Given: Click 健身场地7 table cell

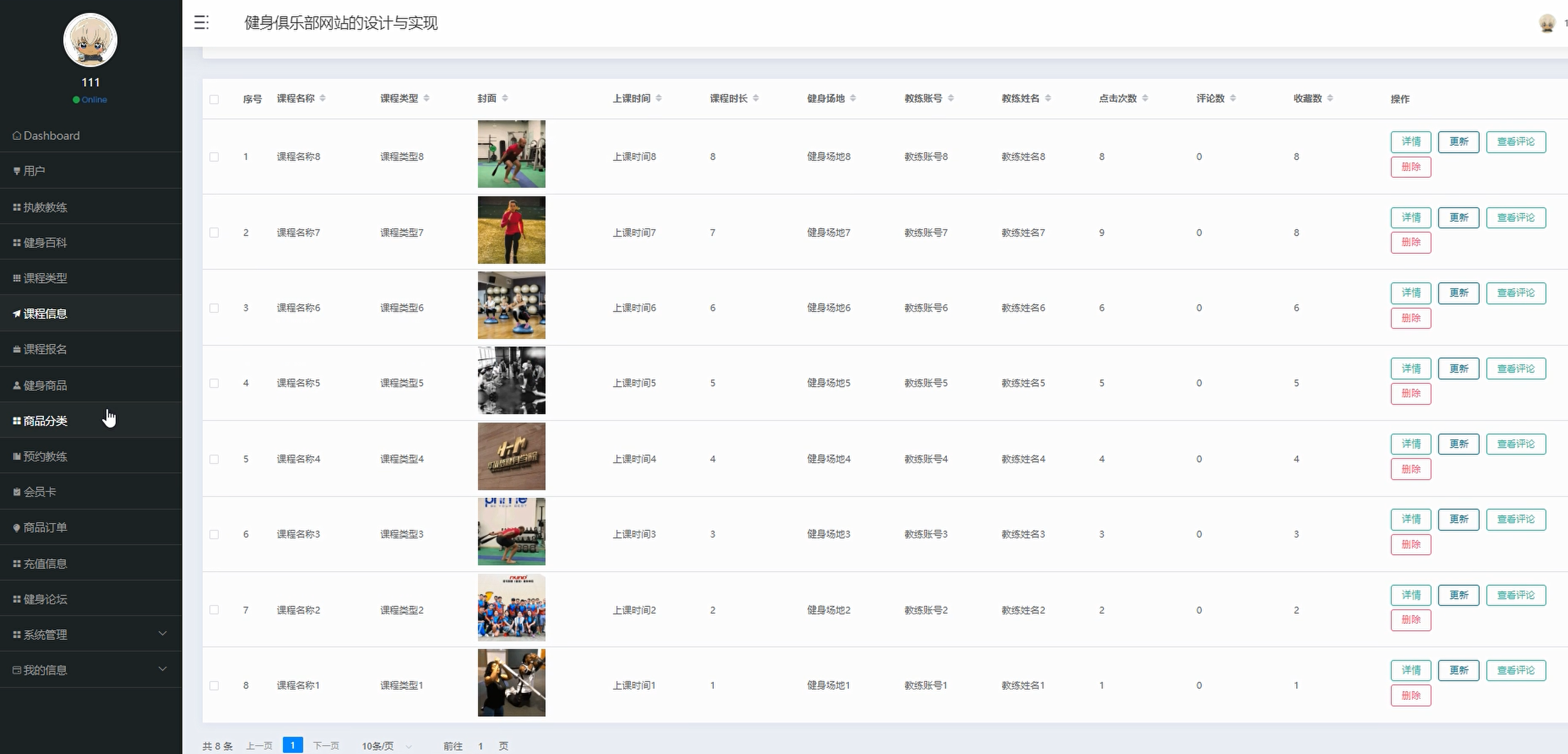Looking at the screenshot, I should point(828,233).
